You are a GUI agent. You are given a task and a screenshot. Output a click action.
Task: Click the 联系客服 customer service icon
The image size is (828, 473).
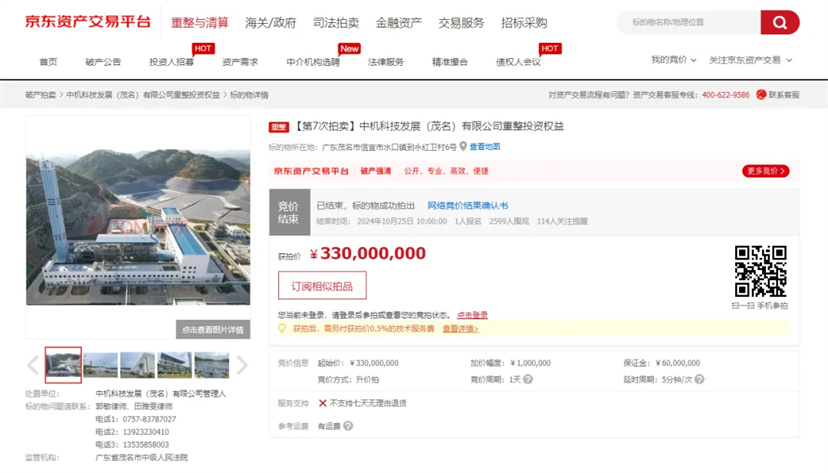point(761,94)
